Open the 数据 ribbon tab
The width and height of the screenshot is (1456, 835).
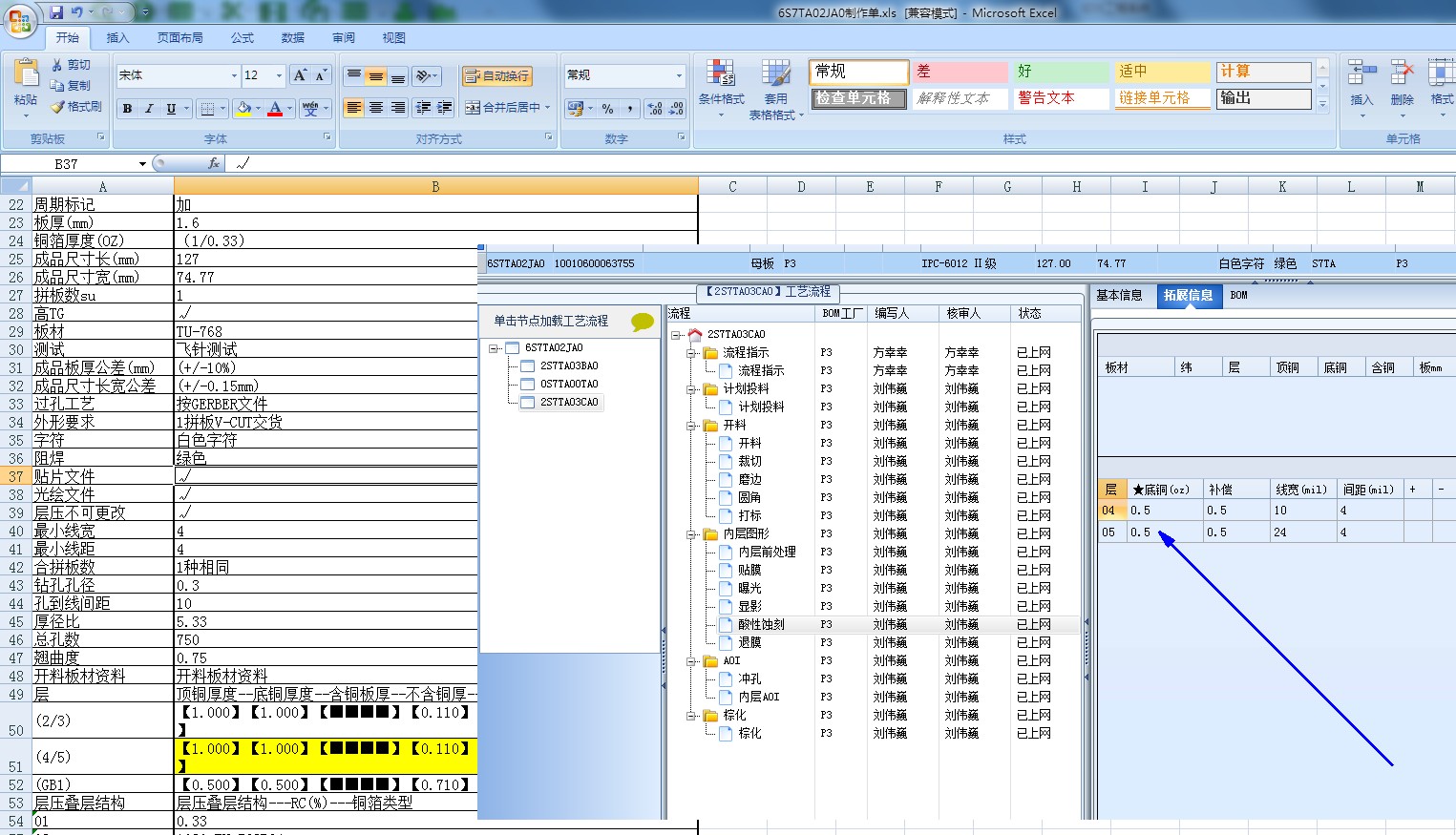tap(292, 38)
